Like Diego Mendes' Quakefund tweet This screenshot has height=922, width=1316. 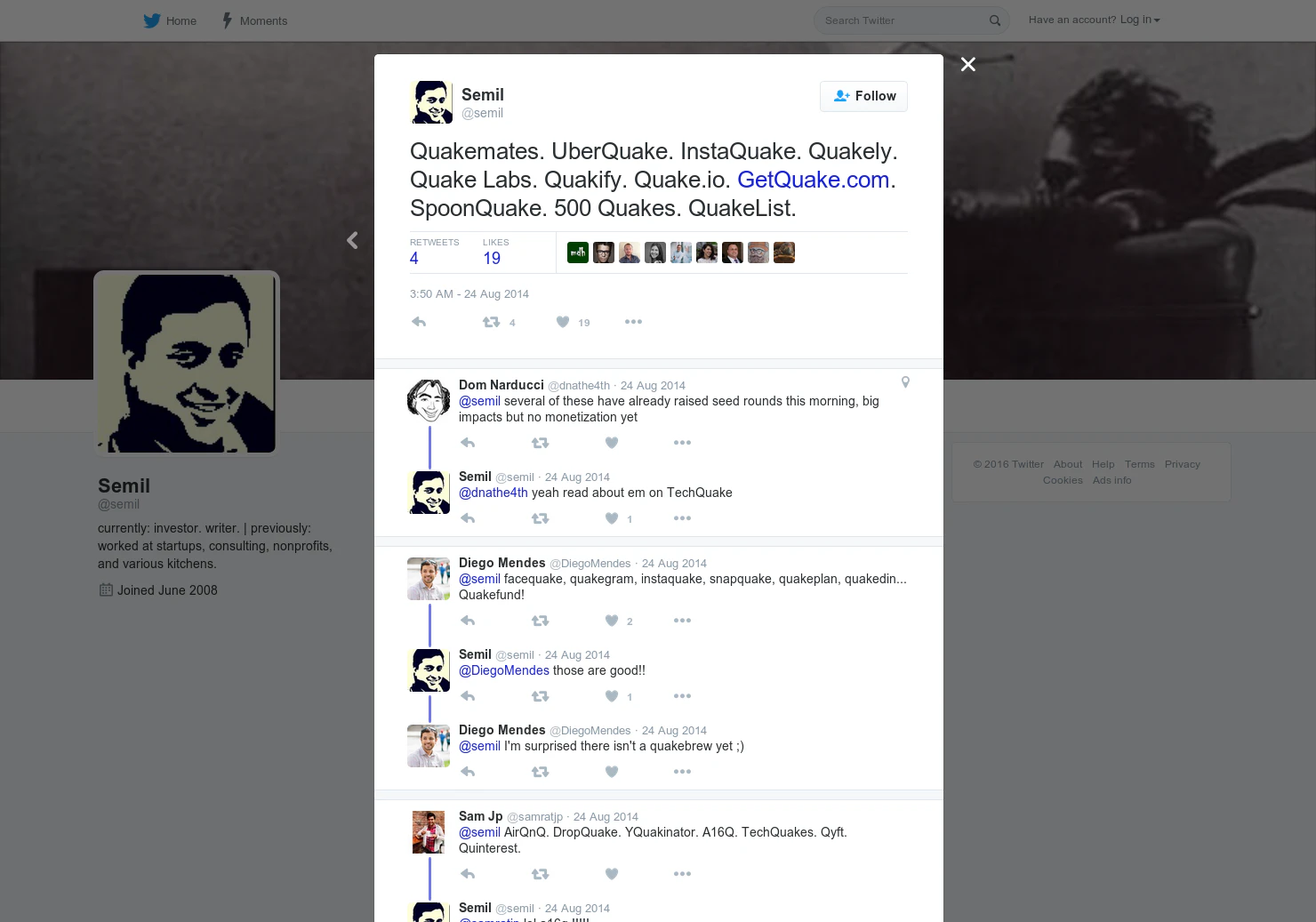click(x=612, y=621)
